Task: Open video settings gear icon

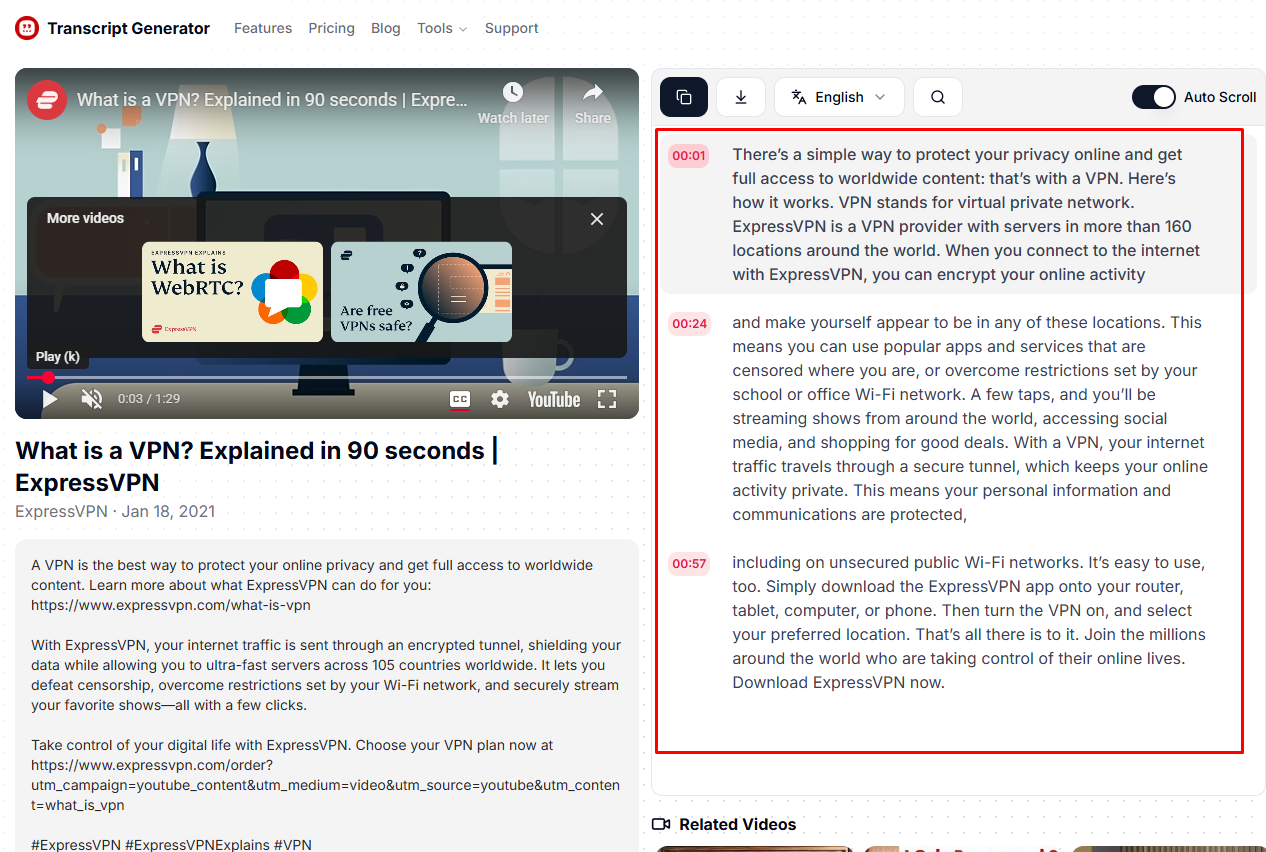Action: pyautogui.click(x=500, y=399)
